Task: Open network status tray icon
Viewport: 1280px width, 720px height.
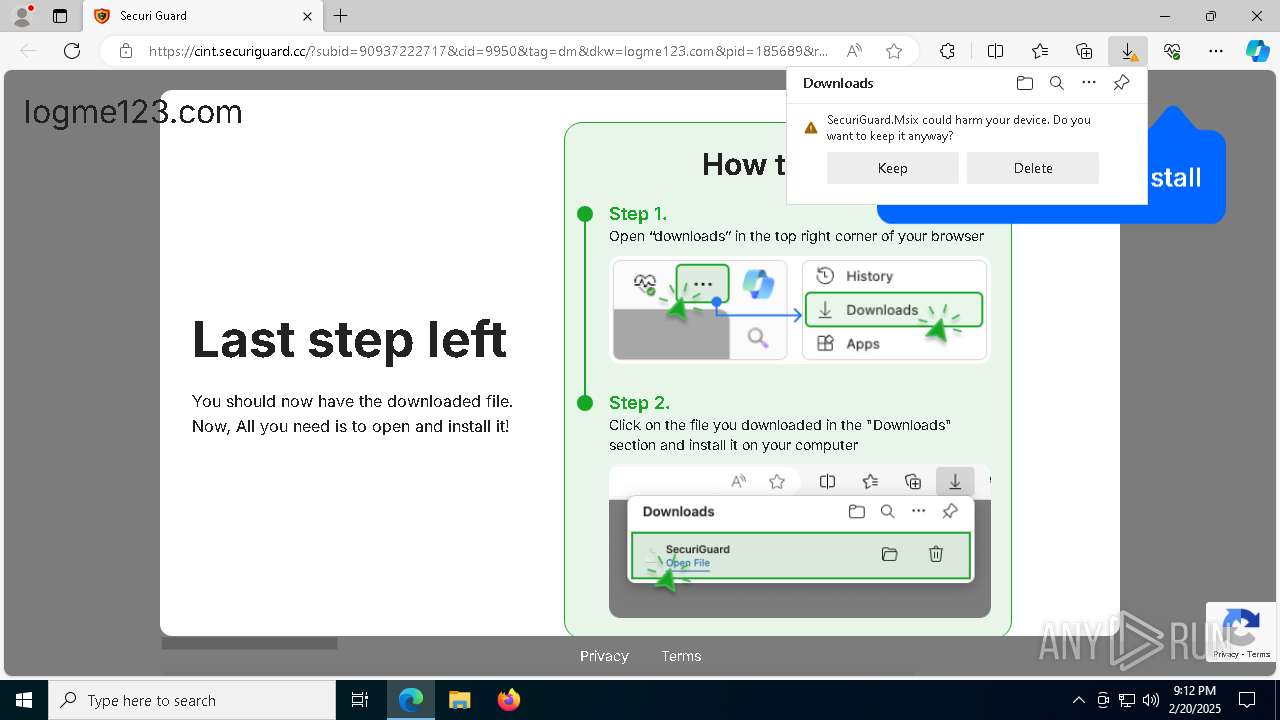Action: coord(1127,700)
